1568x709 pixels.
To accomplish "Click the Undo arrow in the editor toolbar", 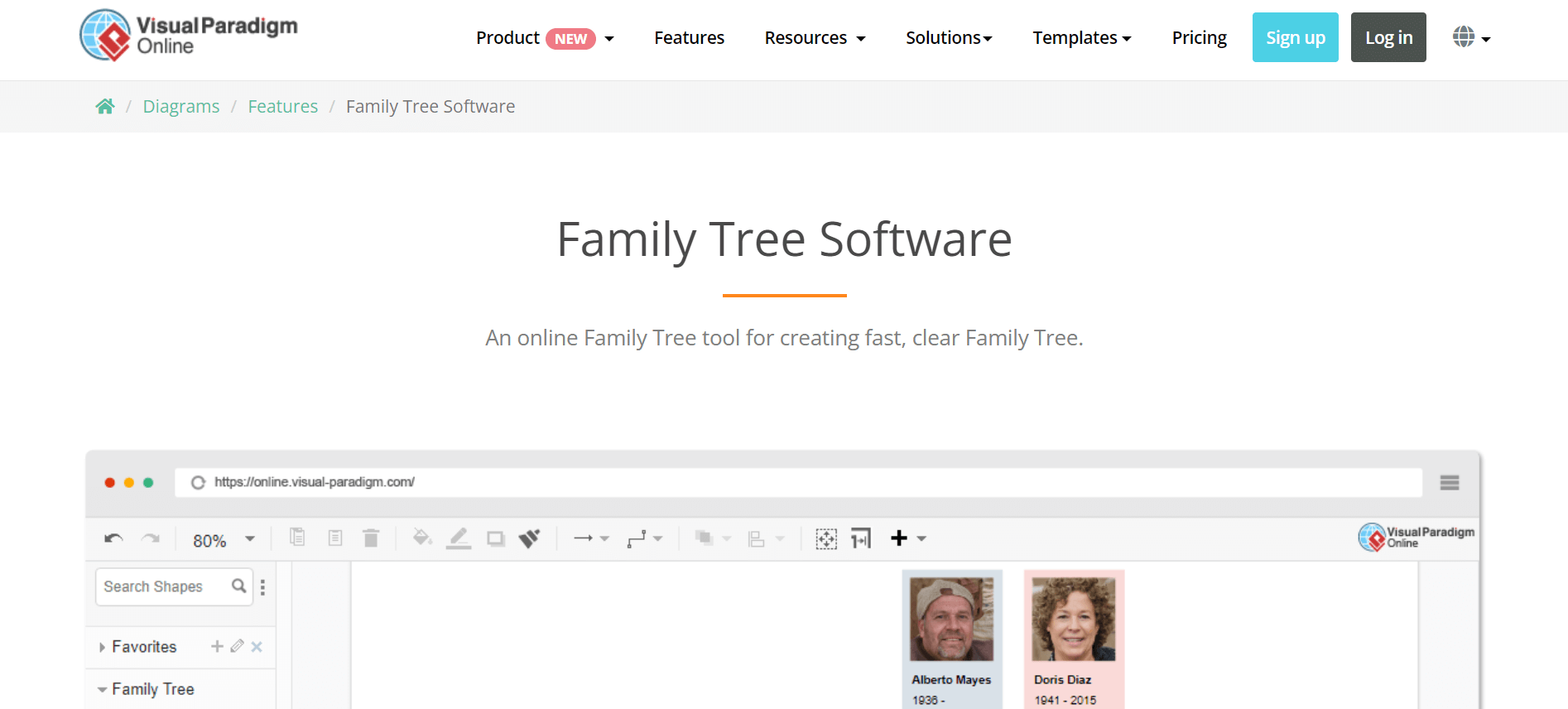I will point(113,539).
